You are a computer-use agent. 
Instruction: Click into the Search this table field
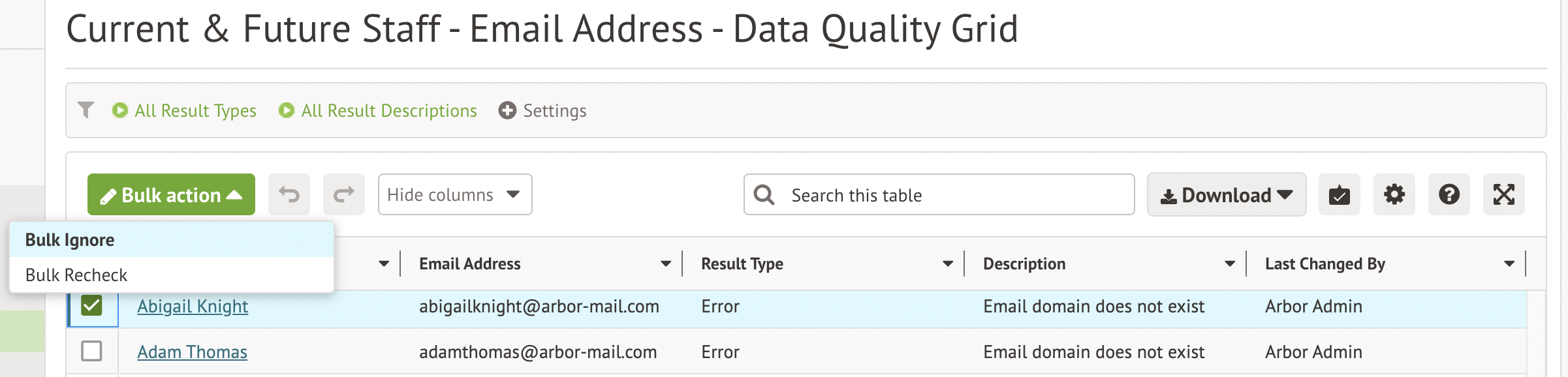(953, 195)
